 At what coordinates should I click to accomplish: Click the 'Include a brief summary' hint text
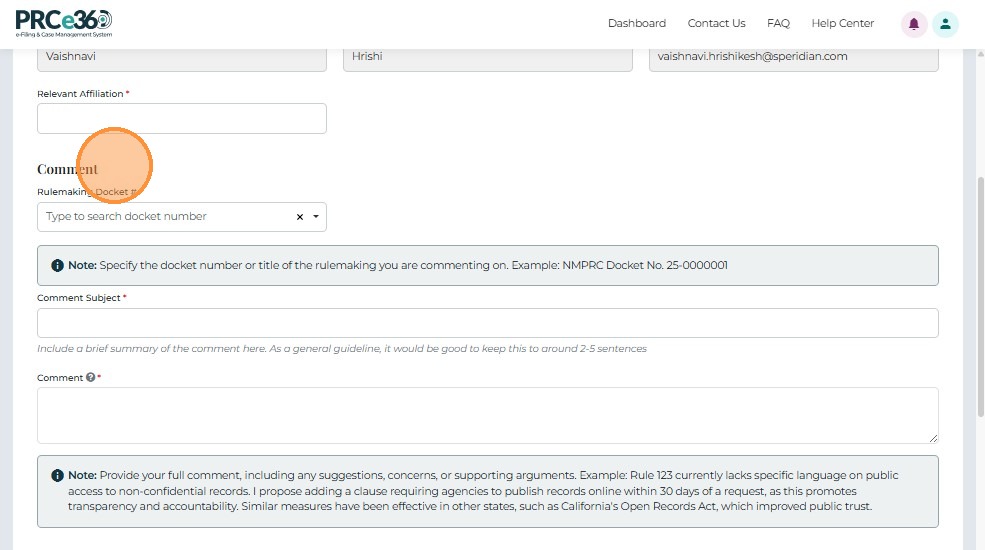click(342, 348)
